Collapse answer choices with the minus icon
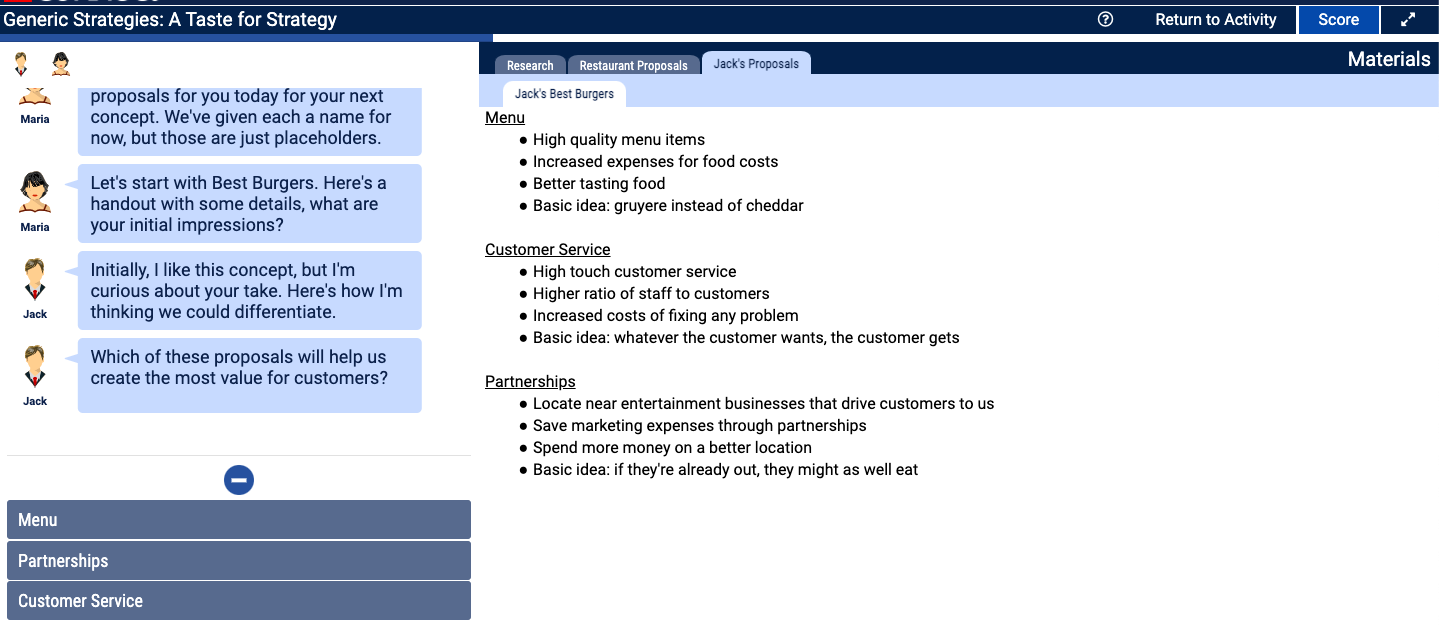The width and height of the screenshot is (1439, 628). (239, 480)
